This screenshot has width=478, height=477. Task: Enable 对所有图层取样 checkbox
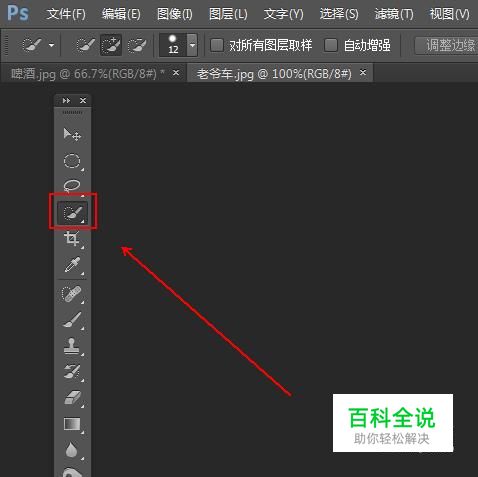(x=217, y=45)
